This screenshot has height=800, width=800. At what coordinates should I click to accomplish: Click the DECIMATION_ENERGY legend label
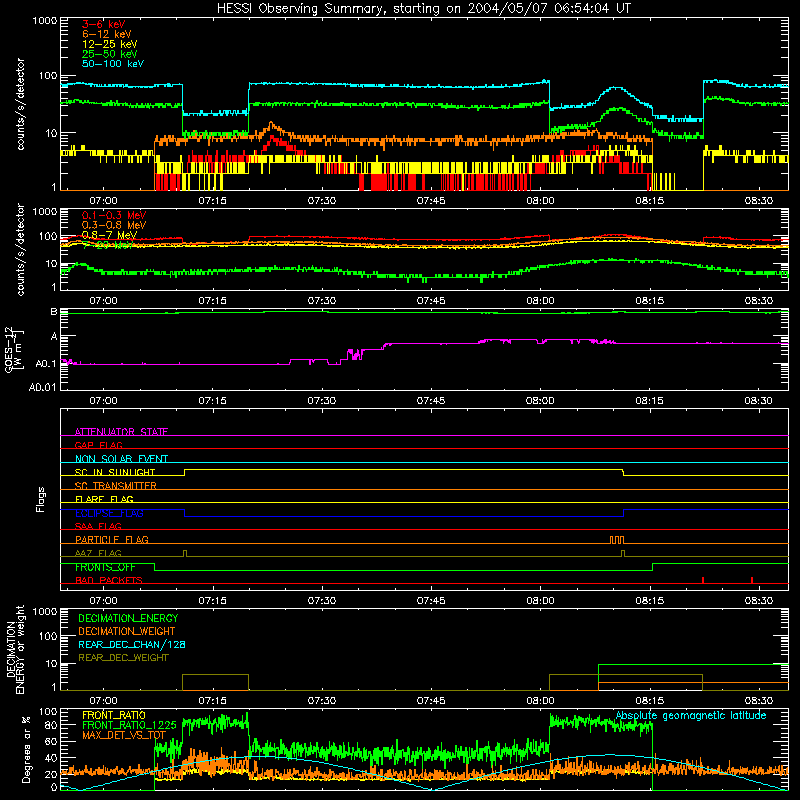(128, 618)
